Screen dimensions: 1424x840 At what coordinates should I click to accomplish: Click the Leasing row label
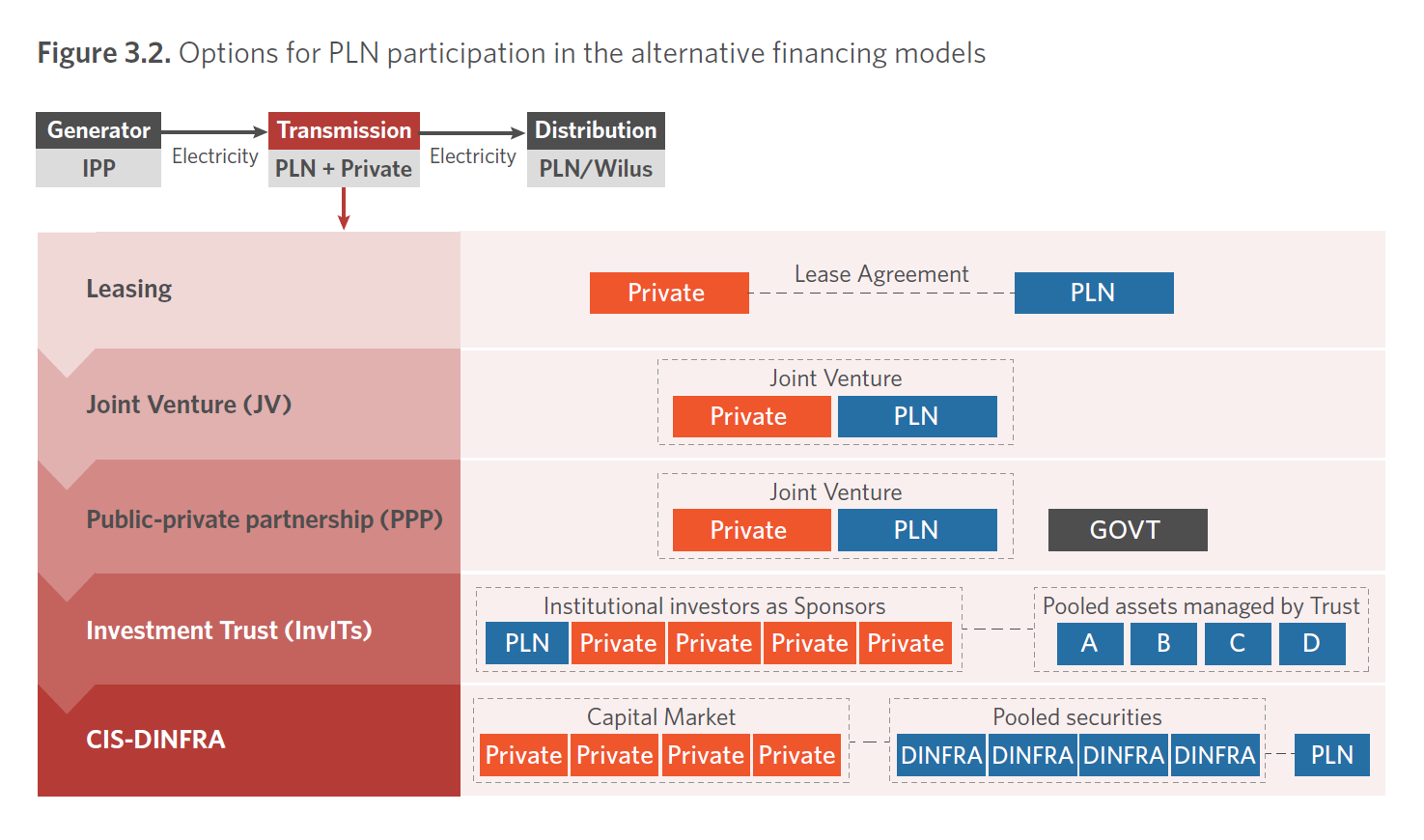[129, 289]
